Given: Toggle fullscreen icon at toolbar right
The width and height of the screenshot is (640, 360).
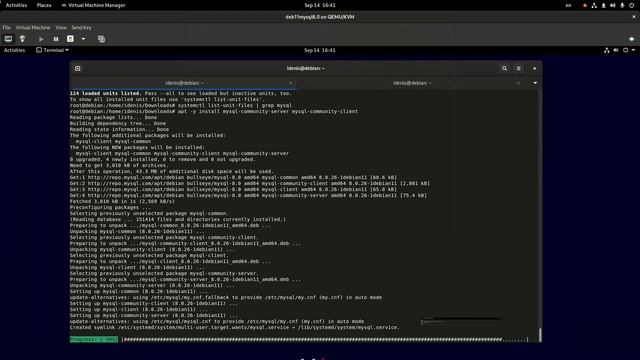Looking at the screenshot, I should point(631,39).
